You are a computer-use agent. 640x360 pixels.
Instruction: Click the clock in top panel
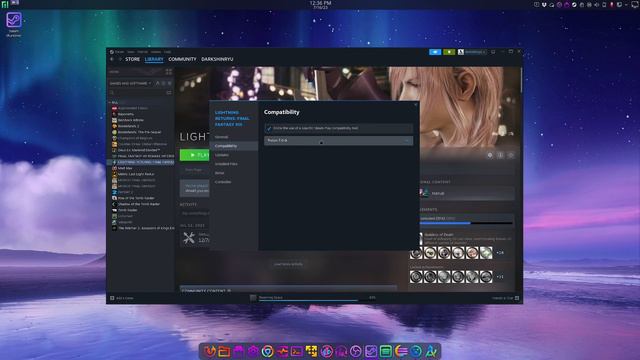[320, 4]
